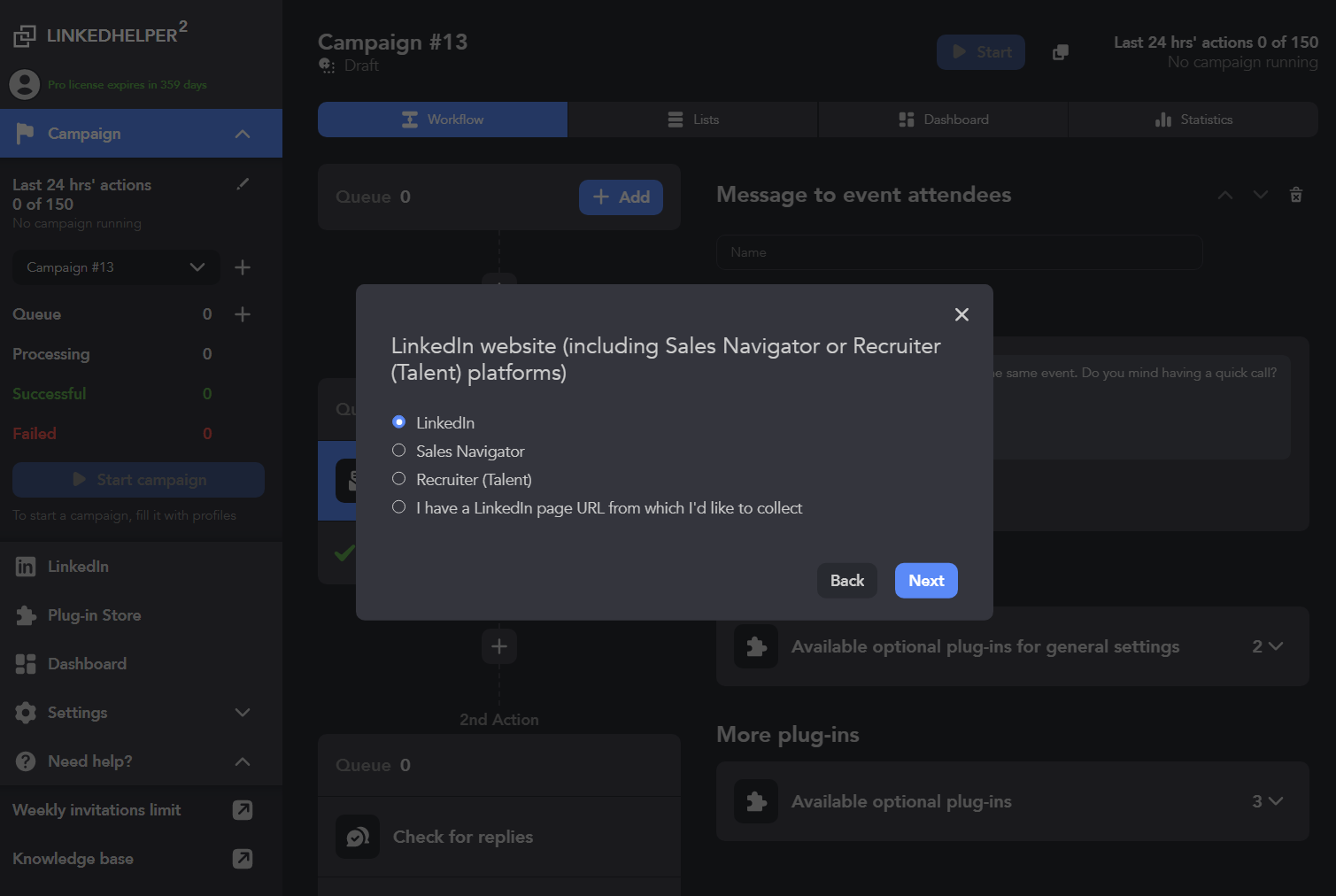
Task: Switch to the Dashboard tab
Action: point(944,120)
